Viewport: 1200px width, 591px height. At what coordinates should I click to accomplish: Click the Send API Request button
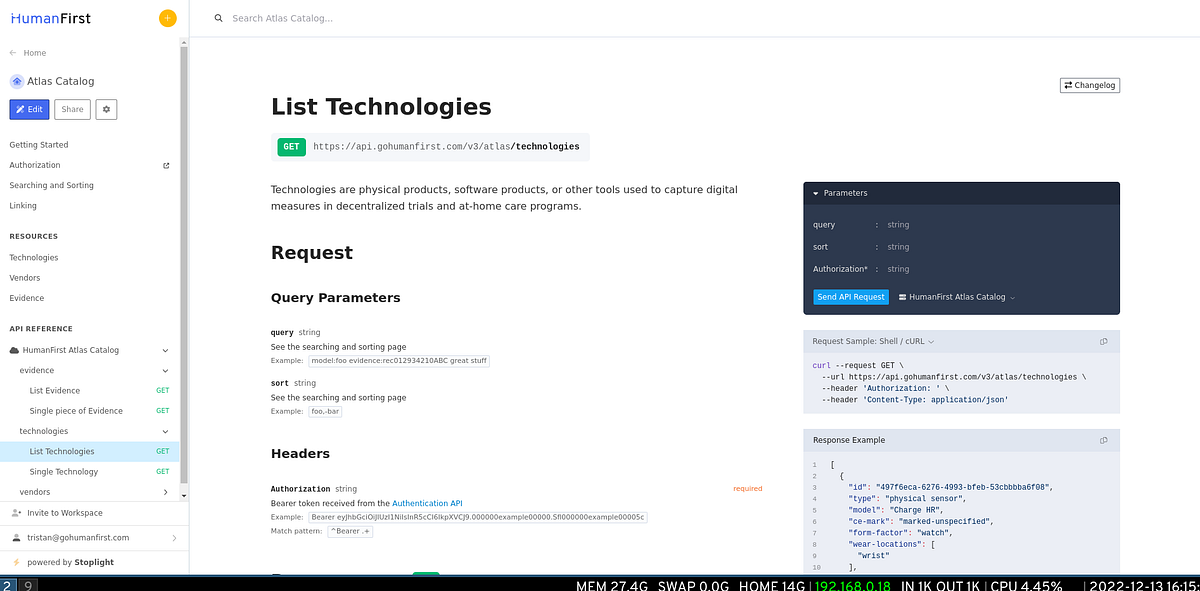(850, 296)
